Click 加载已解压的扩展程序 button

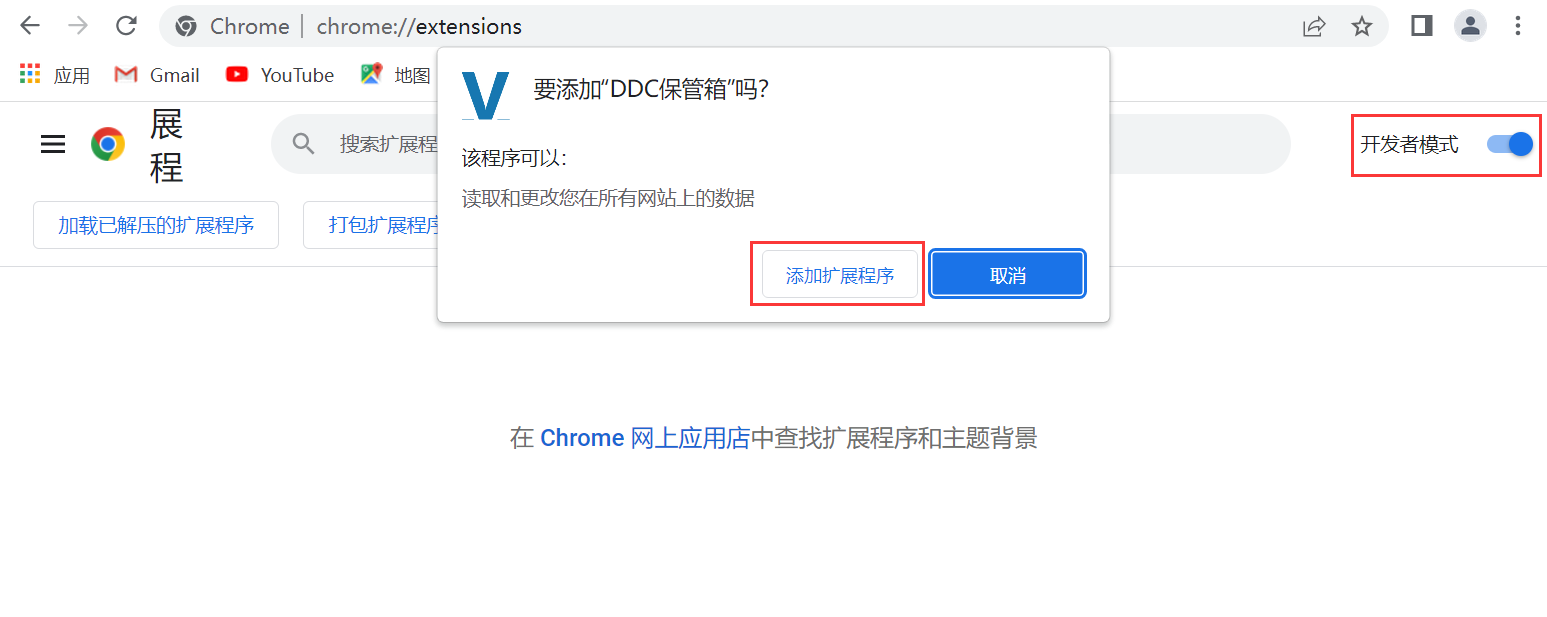click(x=156, y=225)
